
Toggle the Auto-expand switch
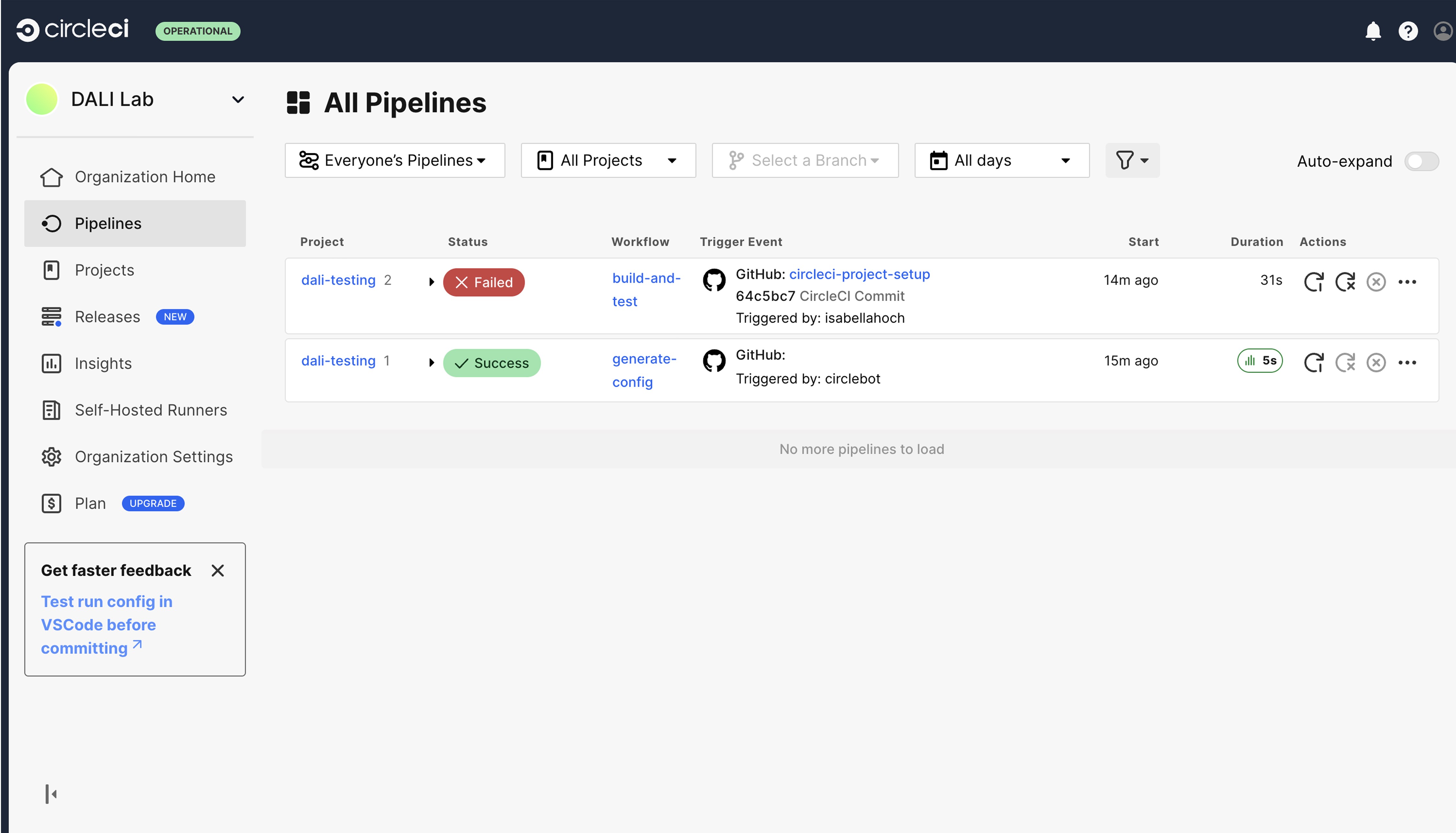(1421, 161)
